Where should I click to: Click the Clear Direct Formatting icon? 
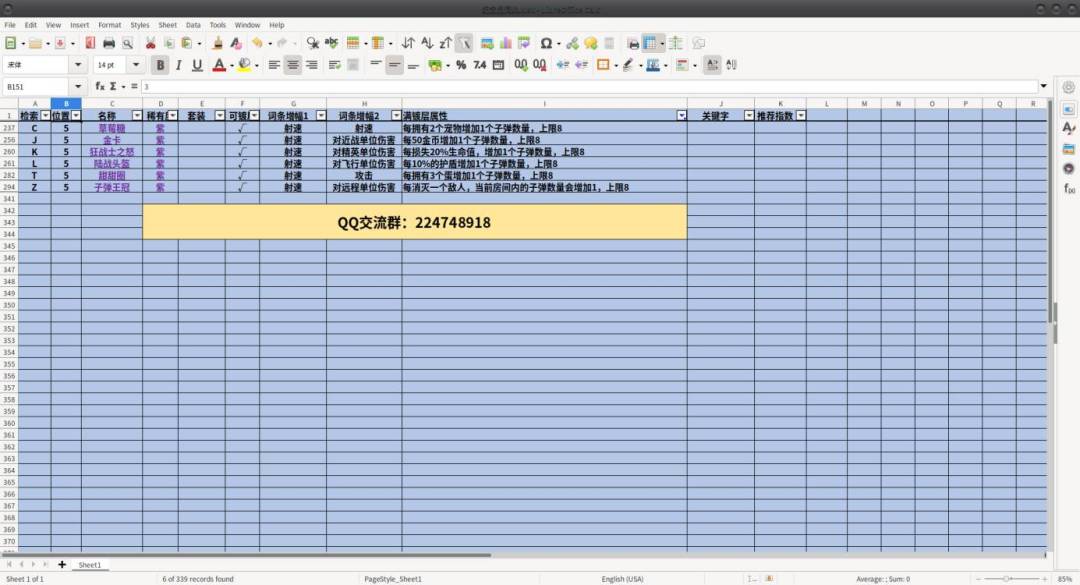tap(236, 43)
